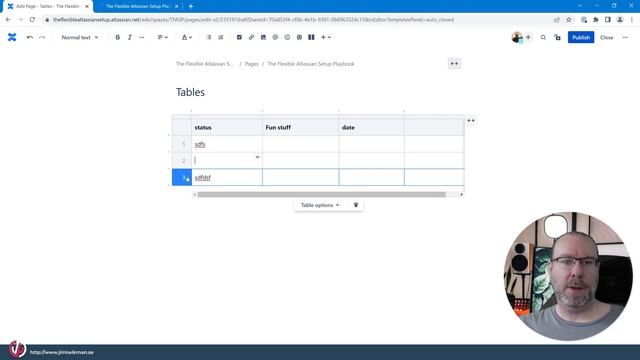The image size is (640, 360).
Task: Click the sdfs cell
Action: click(x=227, y=144)
